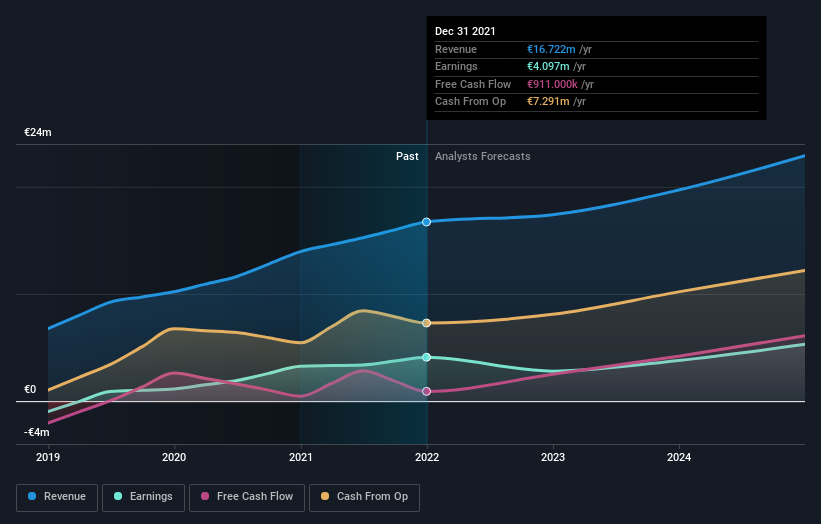Click the orange Cash From Op data point
Image resolution: width=821 pixels, height=524 pixels.
(427, 323)
